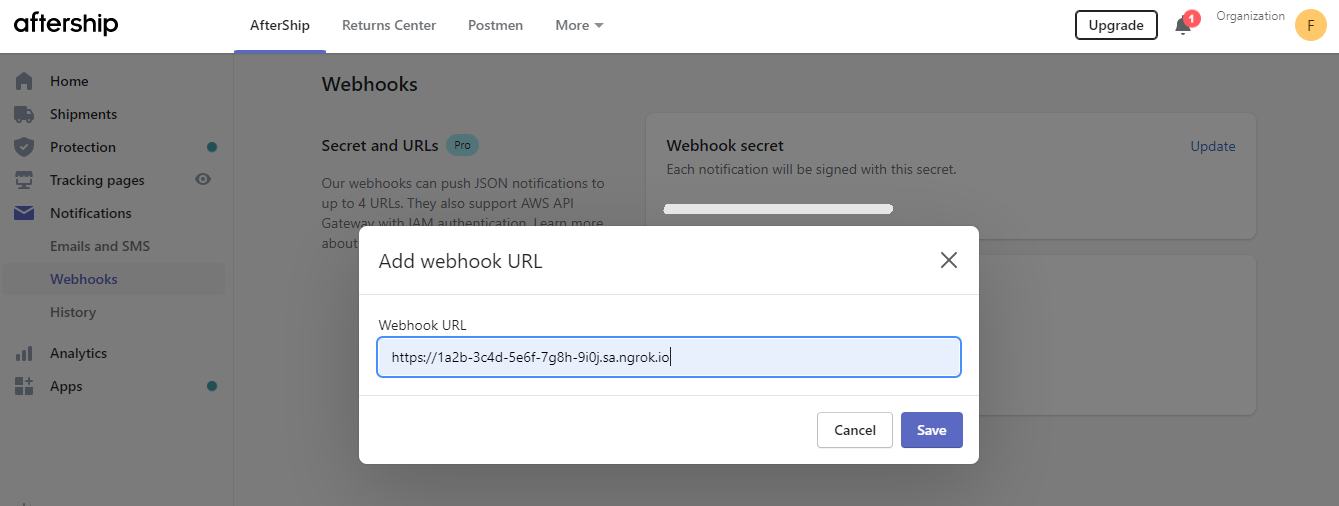1339x506 pixels.
Task: Click the Analytics bar chart icon
Action: 24,353
